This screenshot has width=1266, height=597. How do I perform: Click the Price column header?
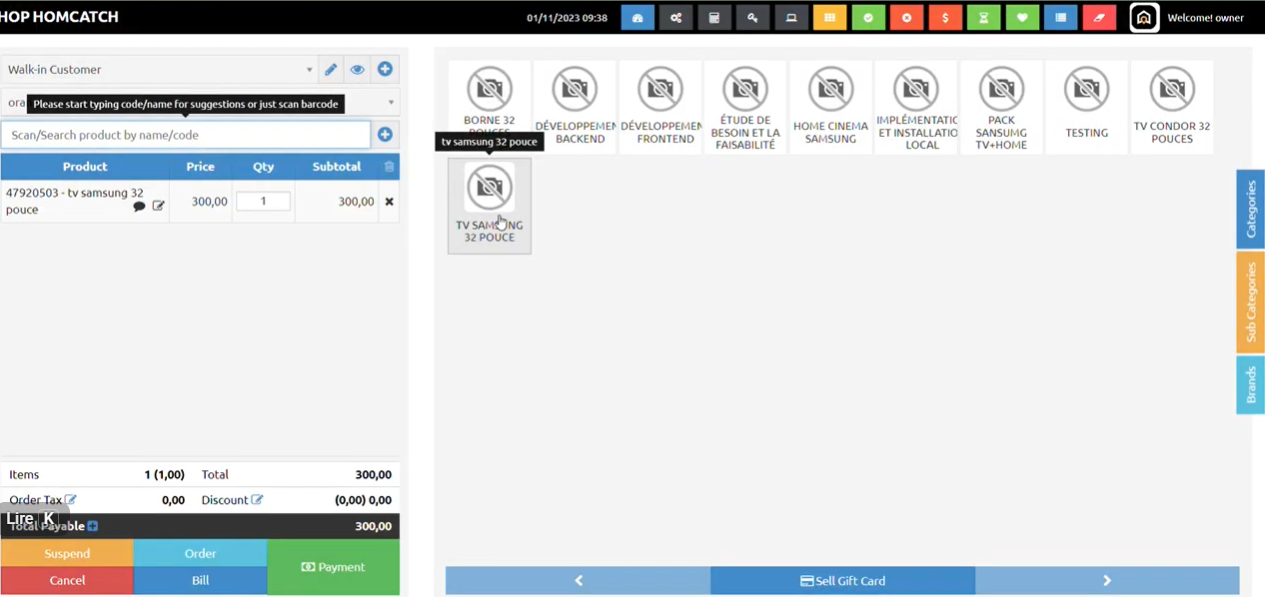pos(200,167)
